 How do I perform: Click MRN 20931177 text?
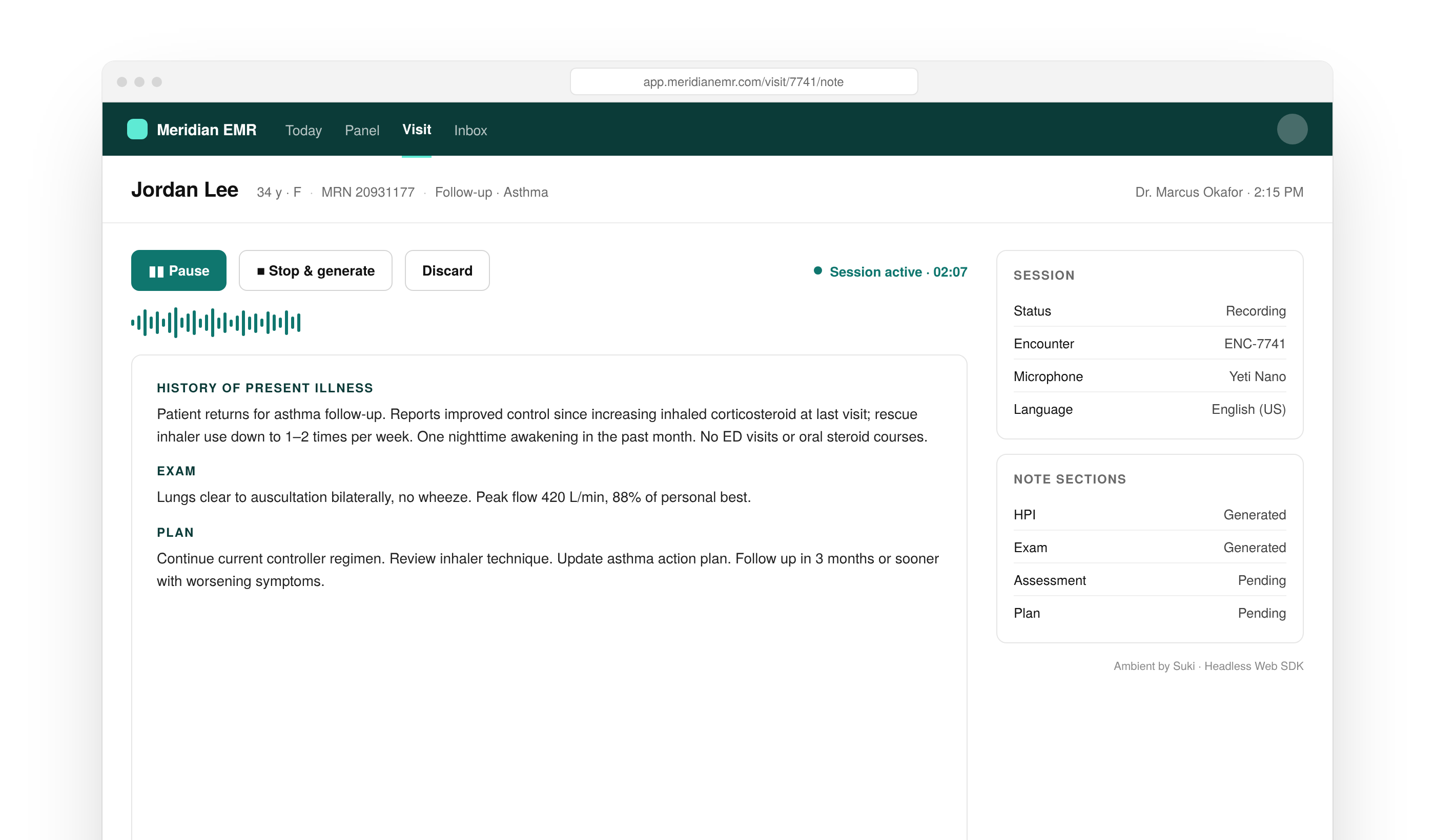[x=368, y=193]
